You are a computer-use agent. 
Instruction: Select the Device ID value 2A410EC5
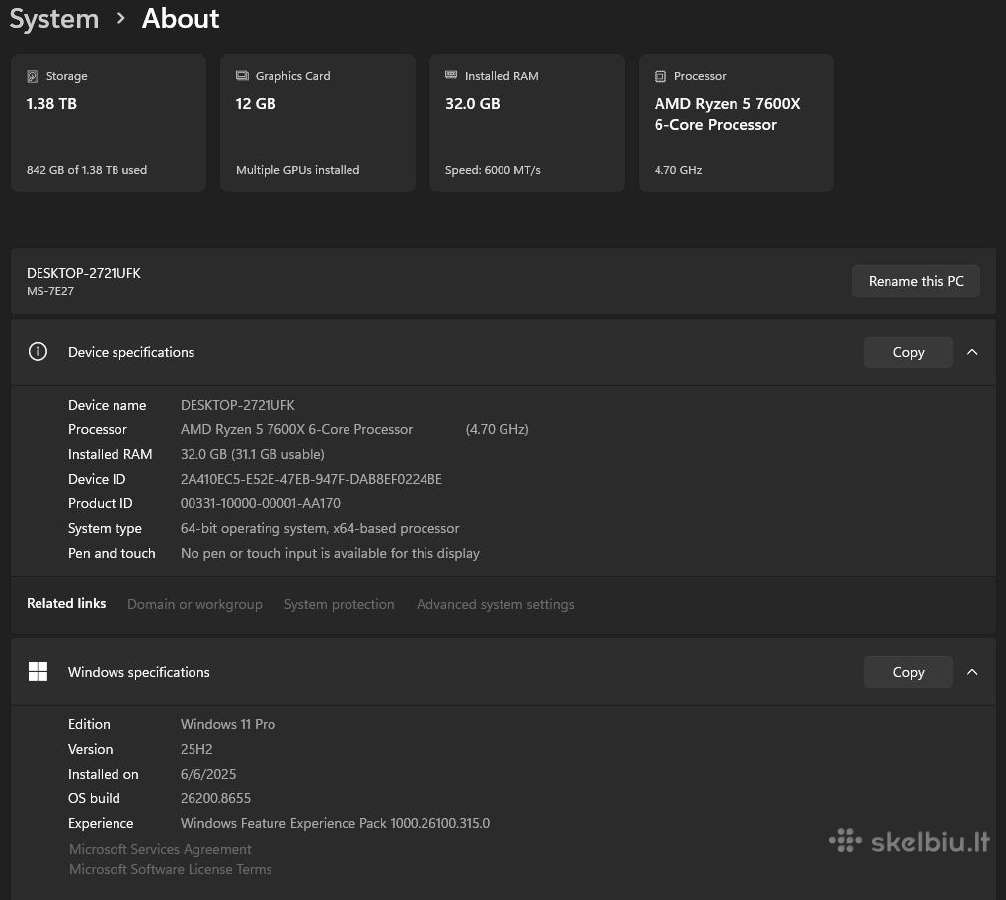pos(311,479)
